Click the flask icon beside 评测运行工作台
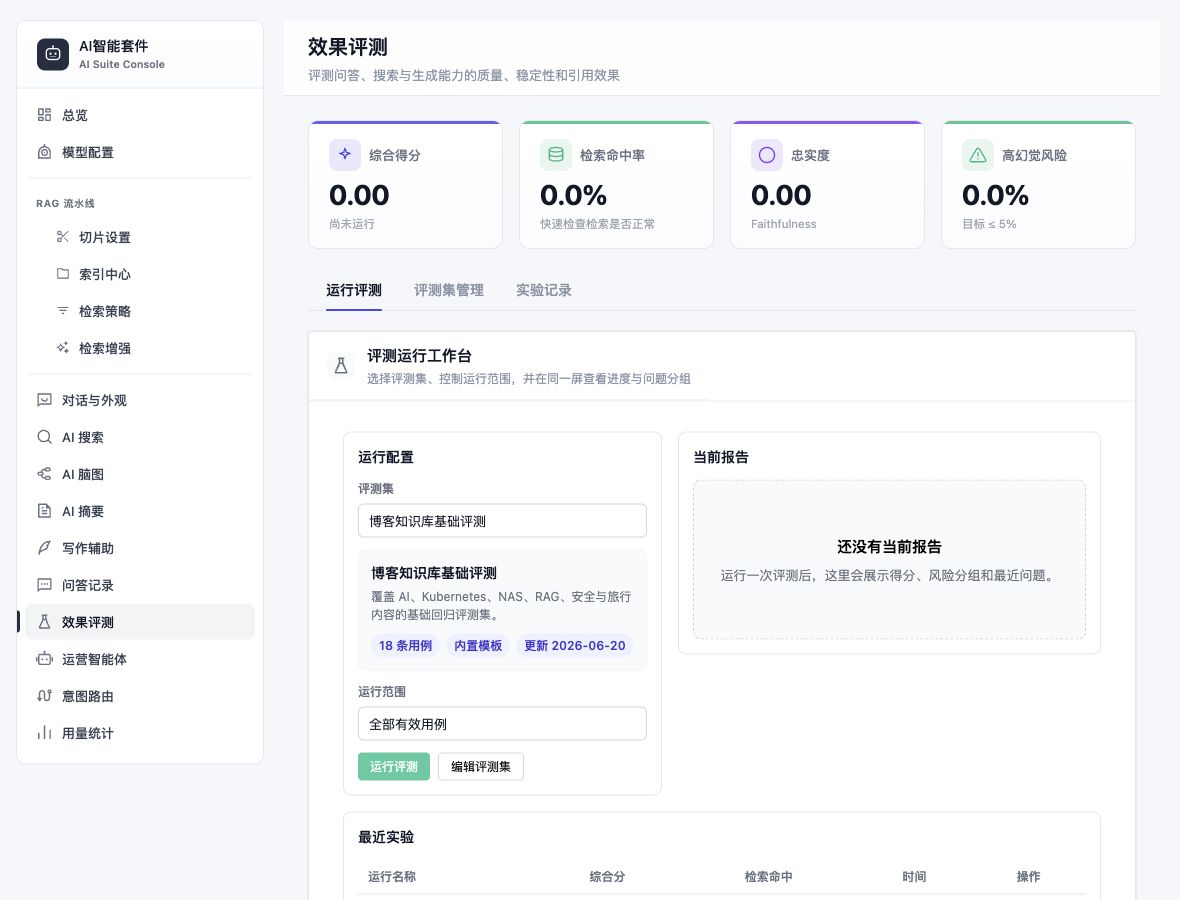This screenshot has width=1180, height=900. 341,366
